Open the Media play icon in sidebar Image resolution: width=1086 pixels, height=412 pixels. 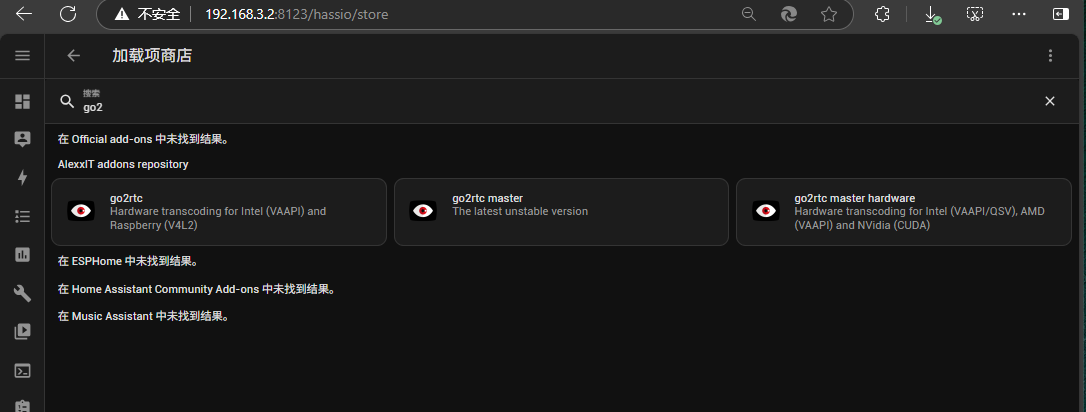22,332
